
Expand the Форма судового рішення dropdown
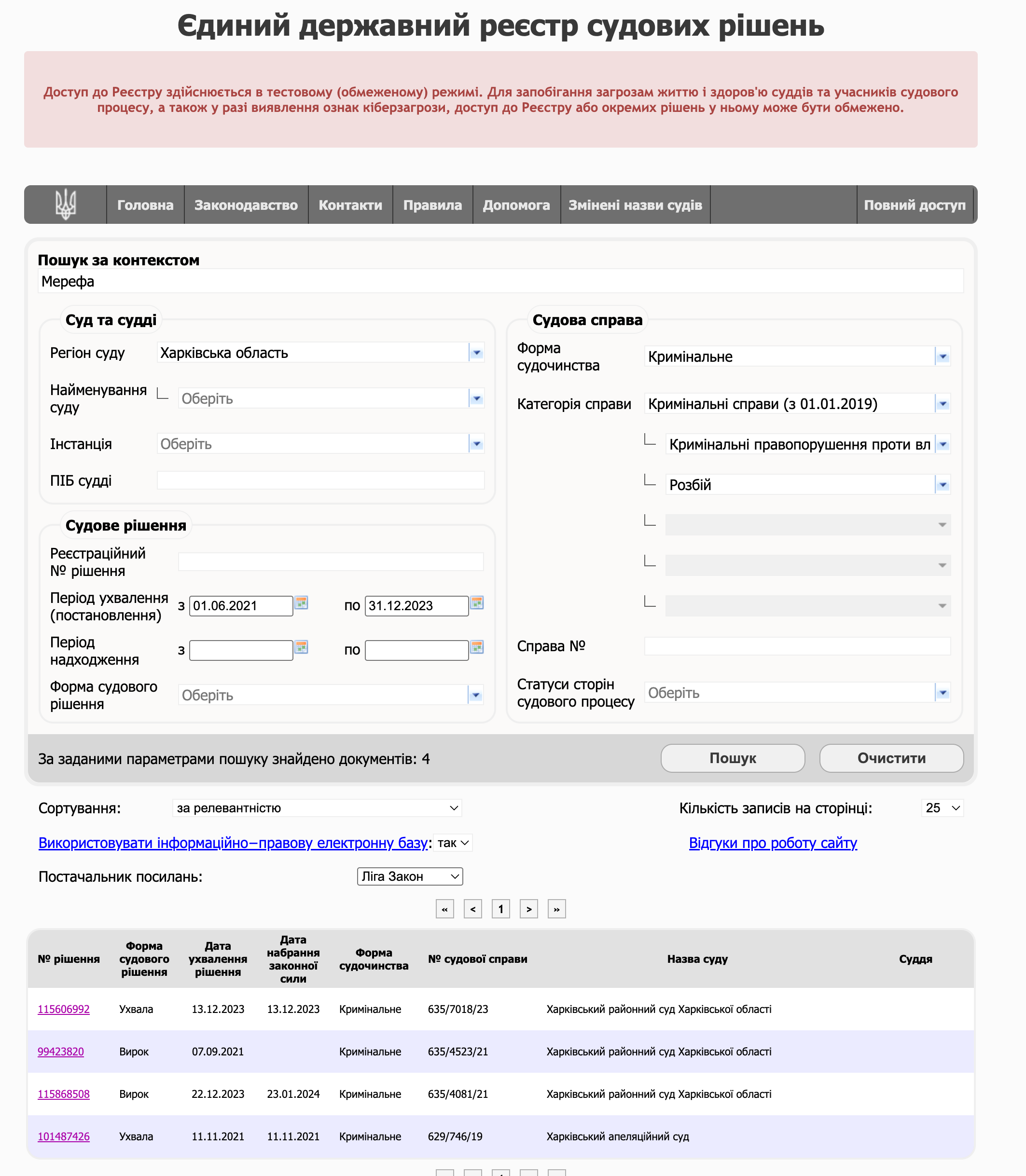point(476,695)
